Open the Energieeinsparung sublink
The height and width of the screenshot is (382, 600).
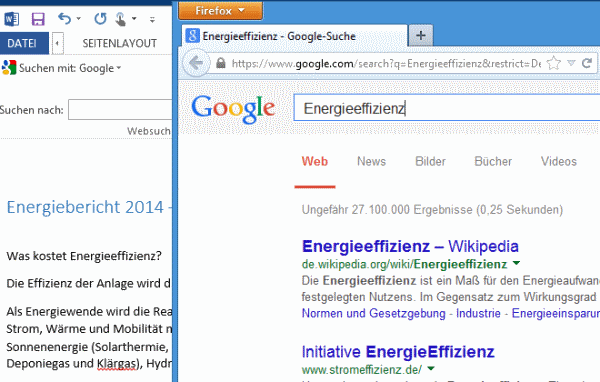(556, 313)
